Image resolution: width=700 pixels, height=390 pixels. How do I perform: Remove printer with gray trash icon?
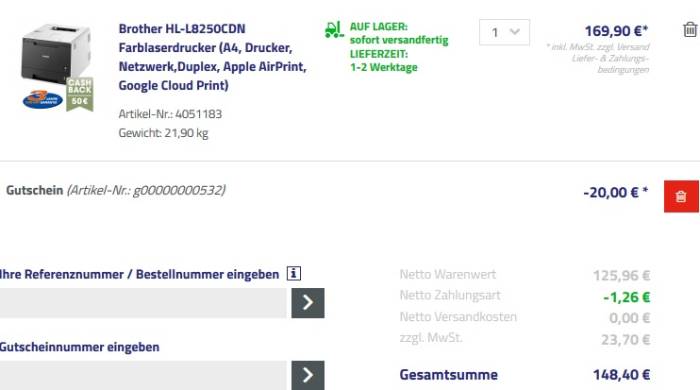[x=690, y=30]
